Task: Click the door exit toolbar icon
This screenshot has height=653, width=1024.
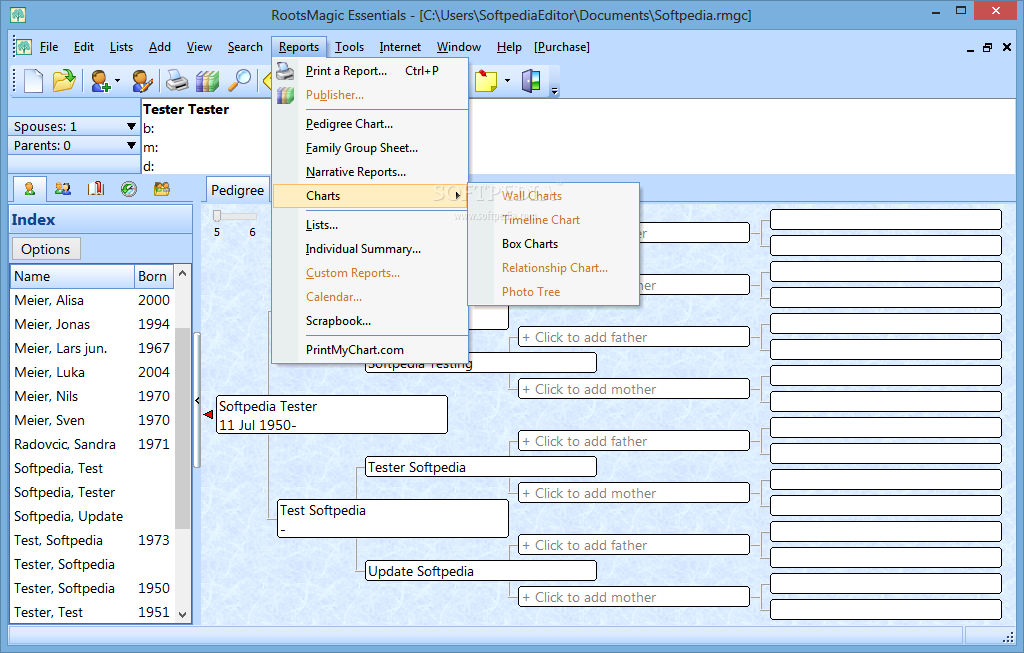Action: [x=531, y=81]
